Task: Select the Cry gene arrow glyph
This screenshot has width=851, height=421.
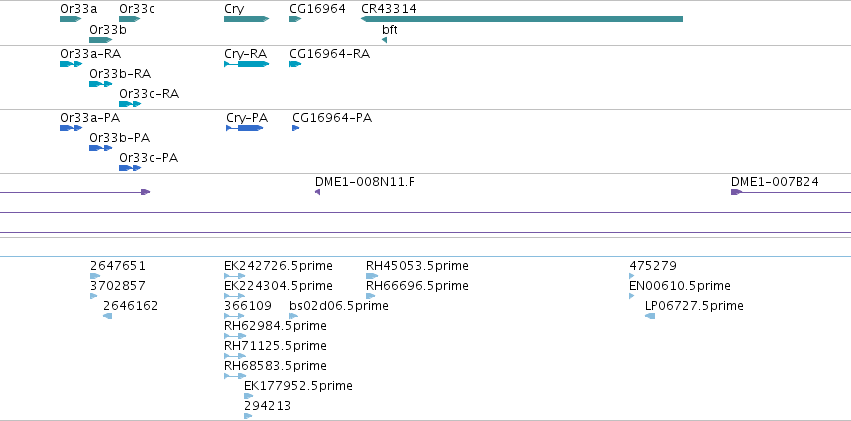Action: pos(246,19)
